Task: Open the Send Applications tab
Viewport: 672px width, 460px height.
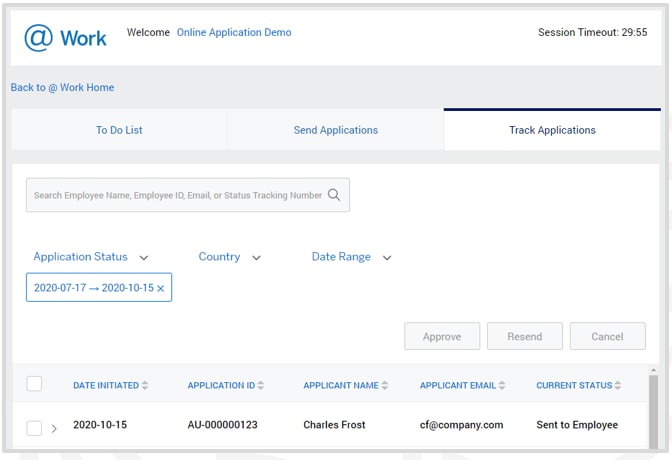Action: click(335, 130)
